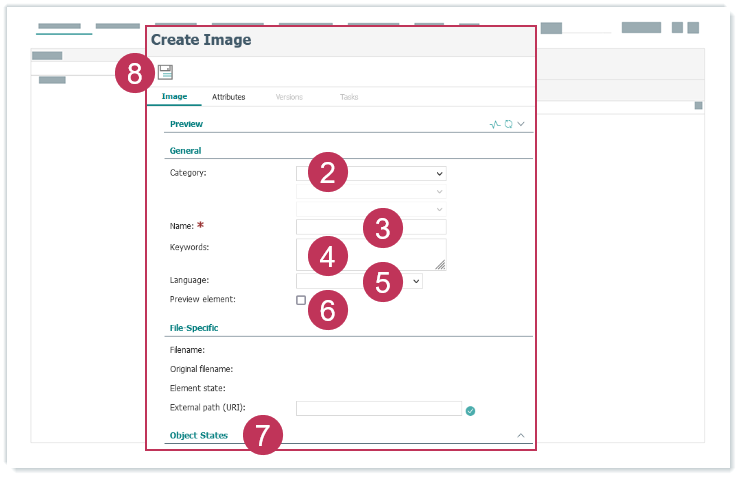Screen dimensions: 740x478
Task: Click the waveform icon in Preview header
Action: click(495, 124)
